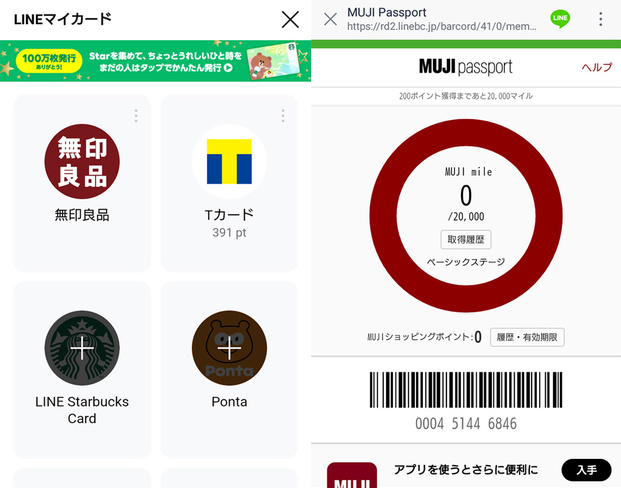
Task: Tap the membership barcode image
Action: pos(466,390)
